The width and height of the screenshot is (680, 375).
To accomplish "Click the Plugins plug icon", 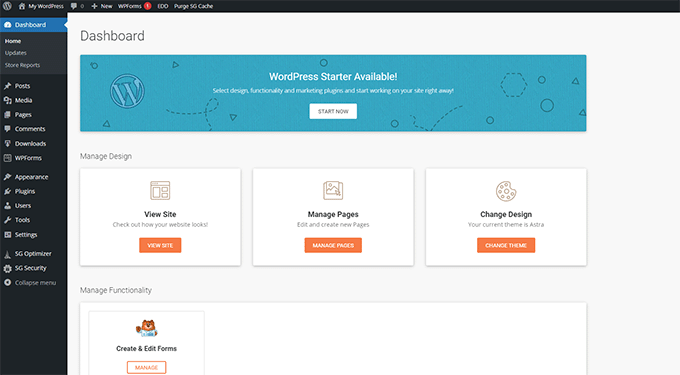I will click(x=7, y=191).
